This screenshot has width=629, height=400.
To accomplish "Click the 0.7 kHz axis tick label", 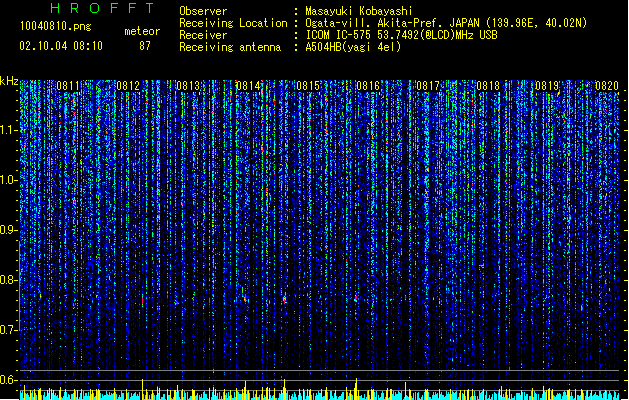I will click(x=8, y=330).
